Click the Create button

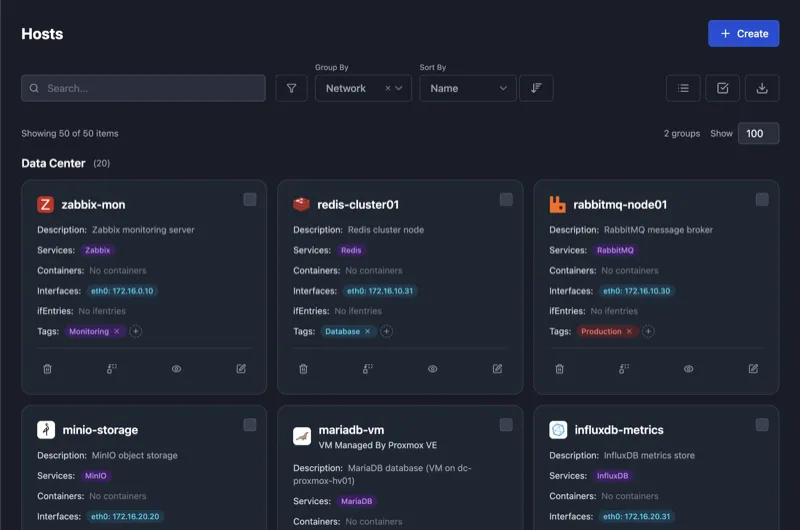pos(743,33)
